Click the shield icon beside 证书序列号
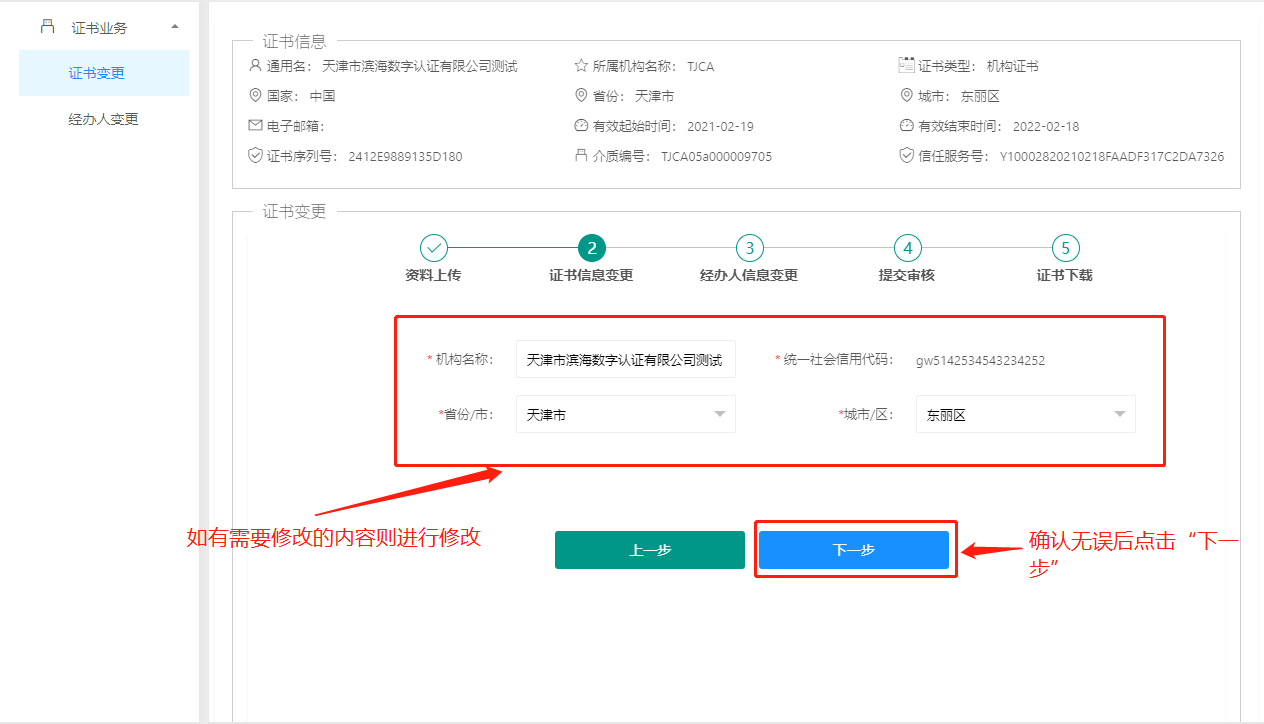This screenshot has height=724, width=1264. click(x=255, y=156)
